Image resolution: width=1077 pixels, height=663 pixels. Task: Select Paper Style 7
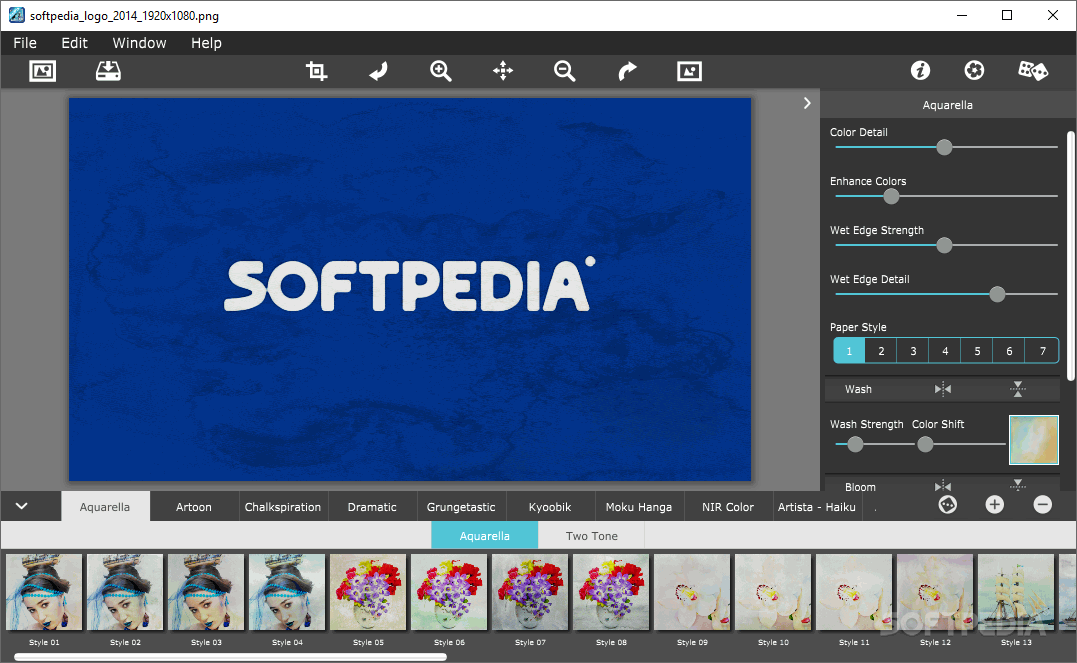[x=1042, y=350]
